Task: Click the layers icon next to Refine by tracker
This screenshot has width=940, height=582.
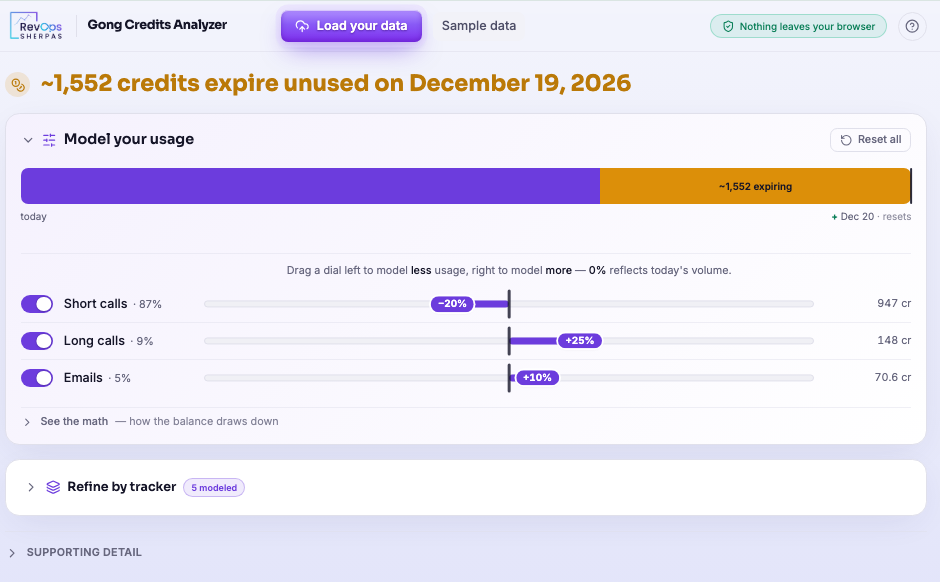Action: click(53, 487)
